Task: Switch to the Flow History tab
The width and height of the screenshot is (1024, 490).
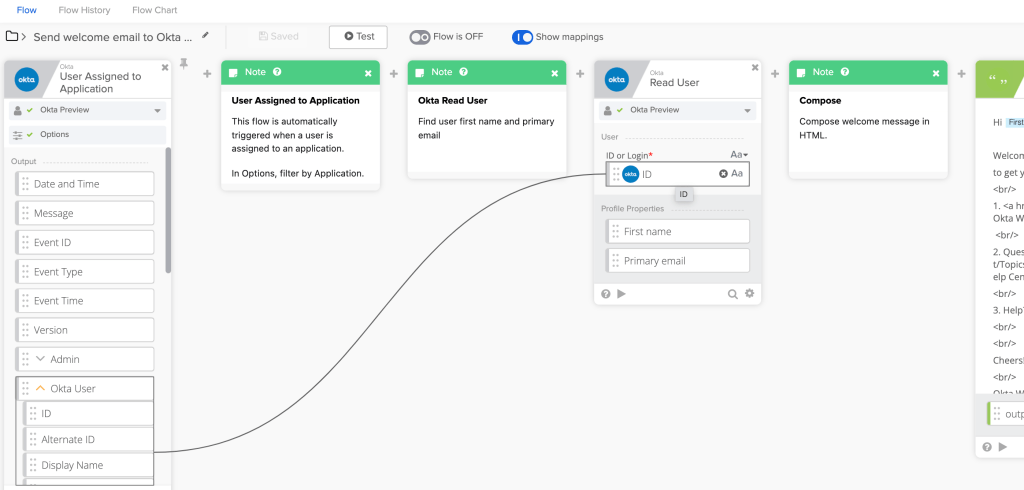Action: [x=84, y=10]
